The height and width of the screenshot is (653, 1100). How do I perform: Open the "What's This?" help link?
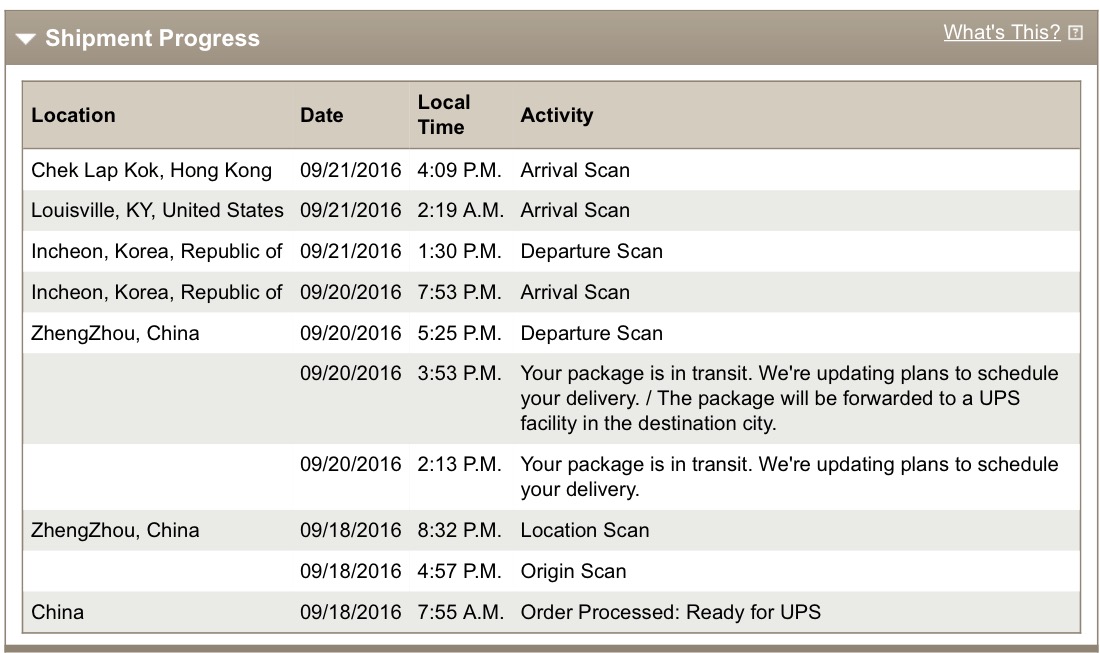(1001, 32)
